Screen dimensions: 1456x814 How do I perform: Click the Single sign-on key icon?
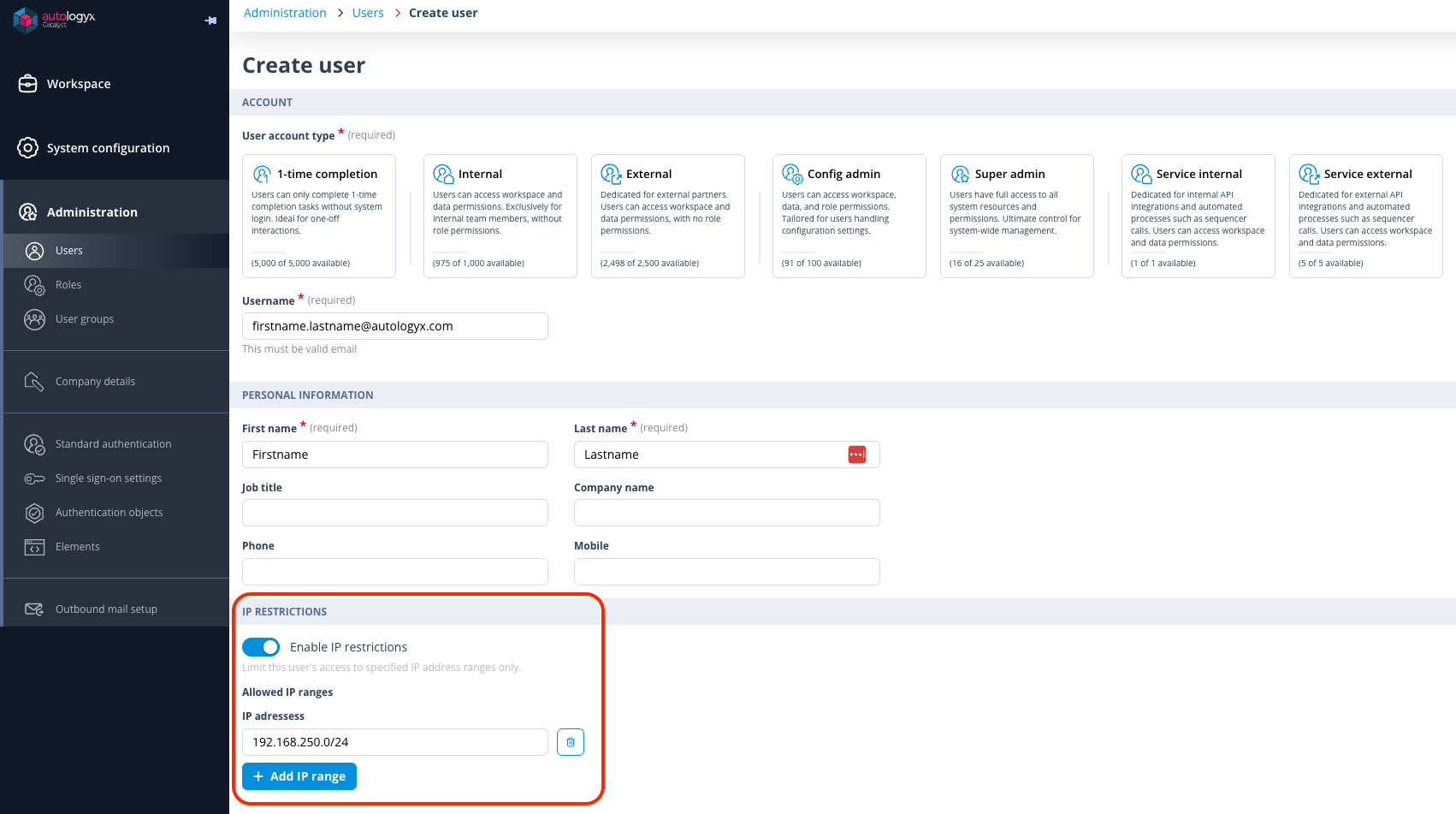[34, 478]
